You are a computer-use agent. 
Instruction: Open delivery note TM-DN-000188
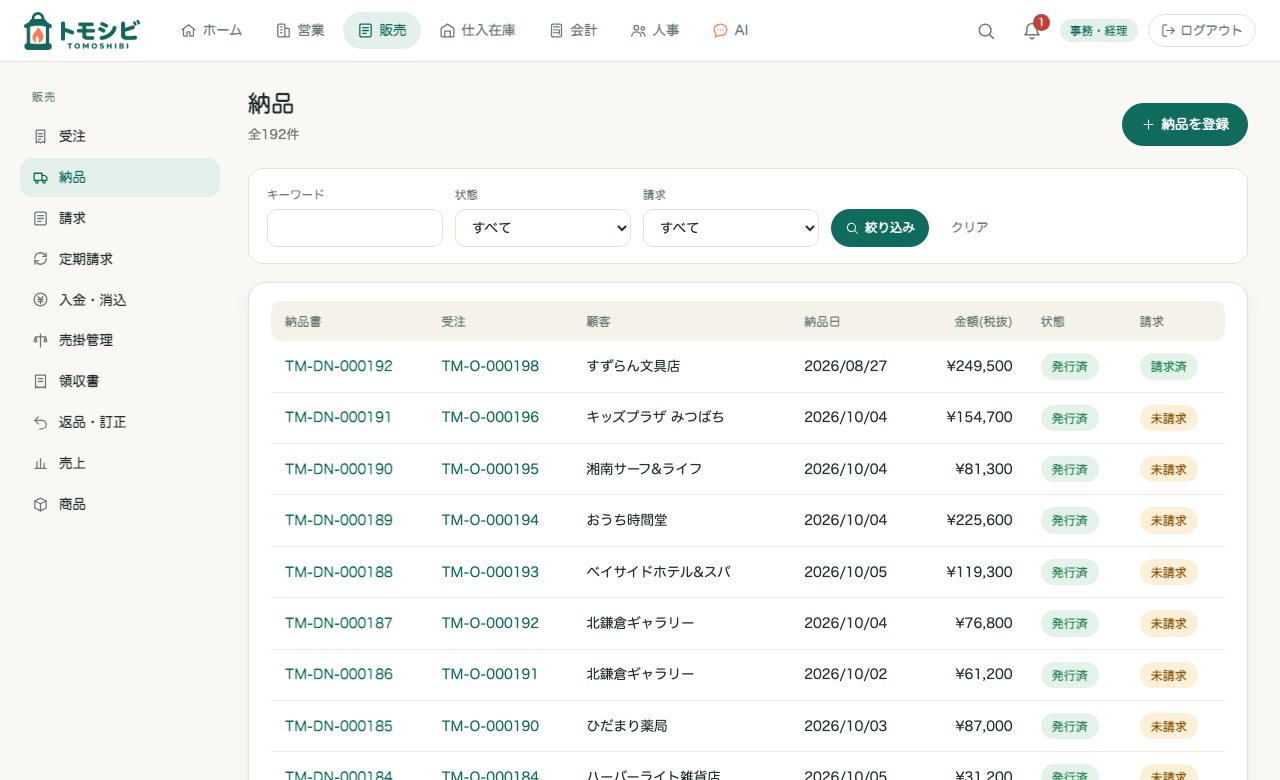pos(339,572)
